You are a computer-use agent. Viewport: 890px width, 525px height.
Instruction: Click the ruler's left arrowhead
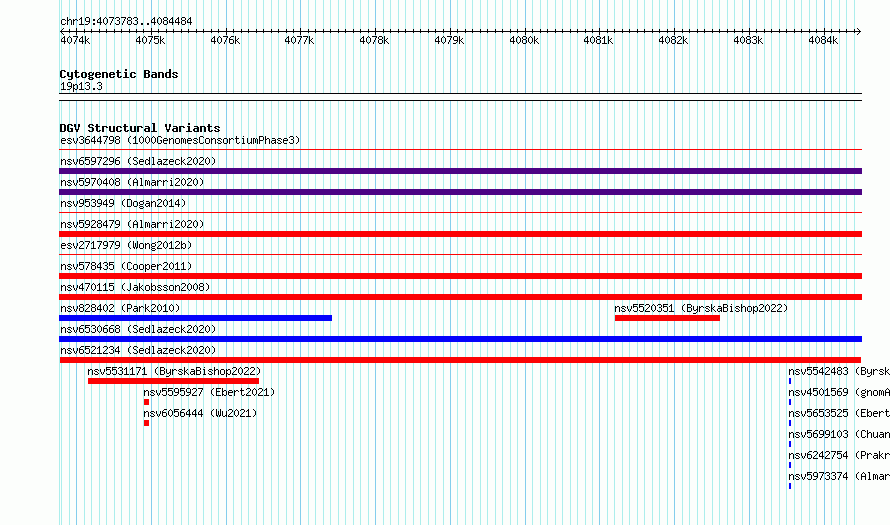[62, 31]
